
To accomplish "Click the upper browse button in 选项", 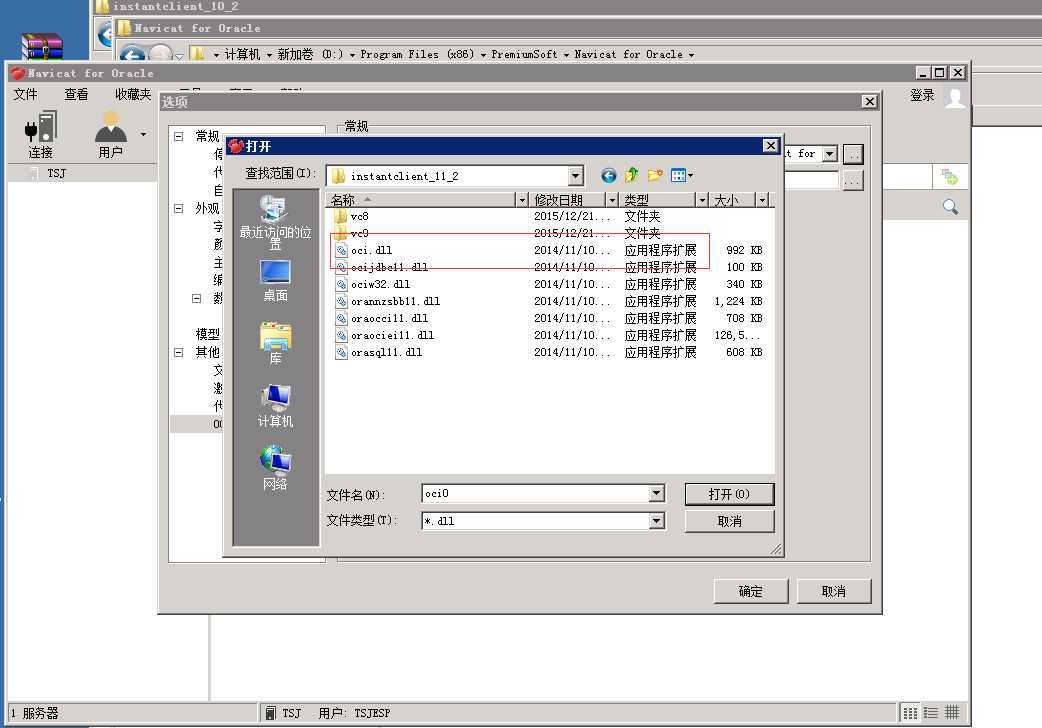I will 853,154.
